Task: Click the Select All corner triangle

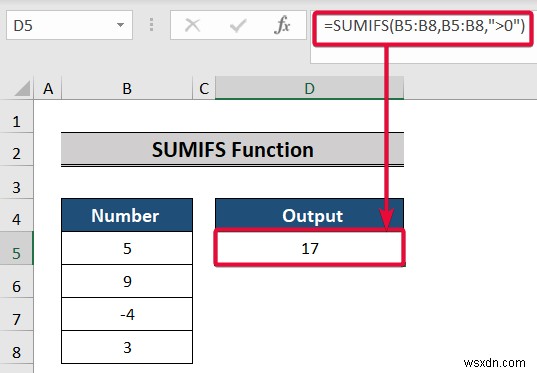Action: click(23, 89)
